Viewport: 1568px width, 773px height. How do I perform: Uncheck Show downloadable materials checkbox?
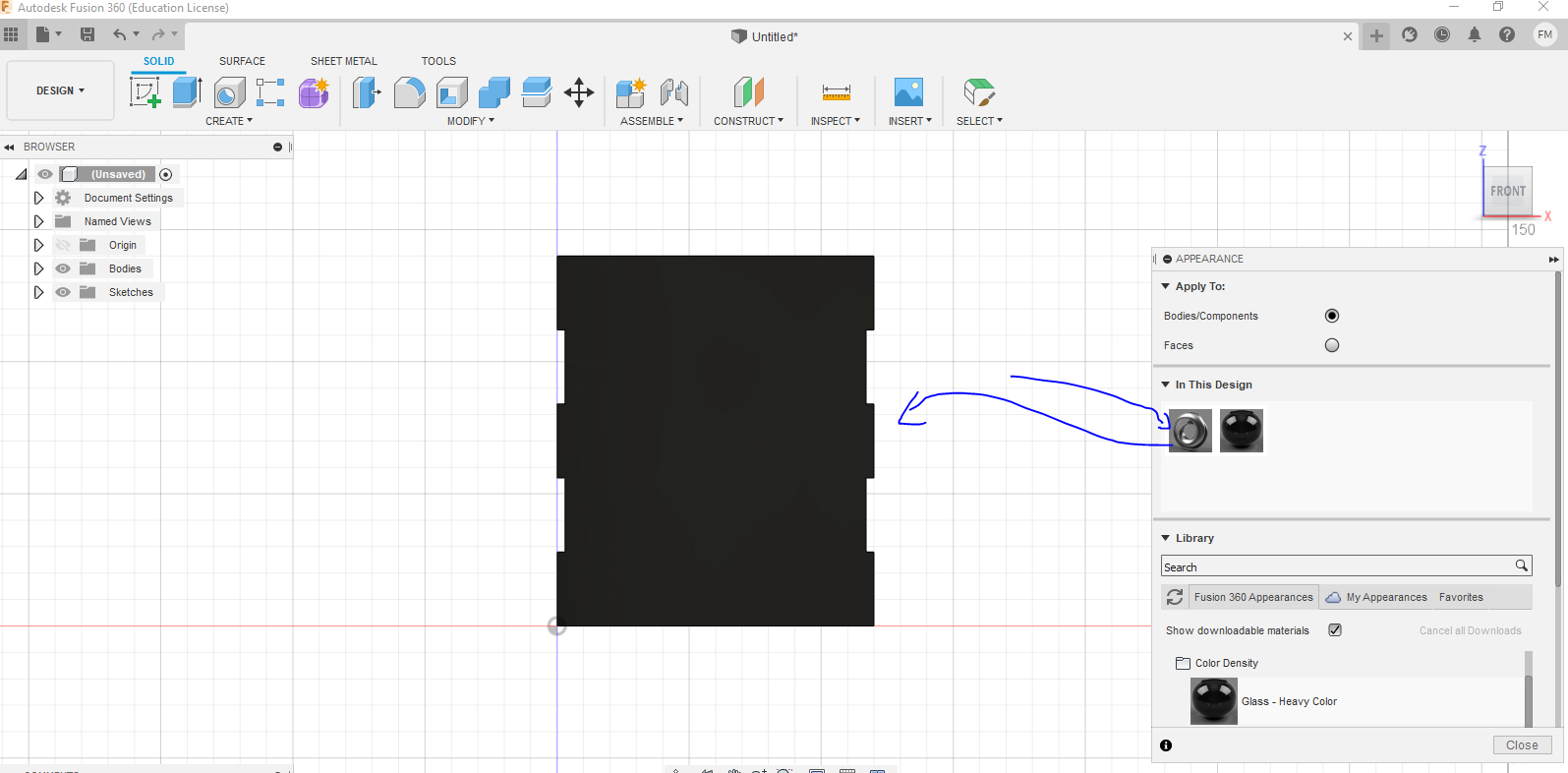(1335, 630)
